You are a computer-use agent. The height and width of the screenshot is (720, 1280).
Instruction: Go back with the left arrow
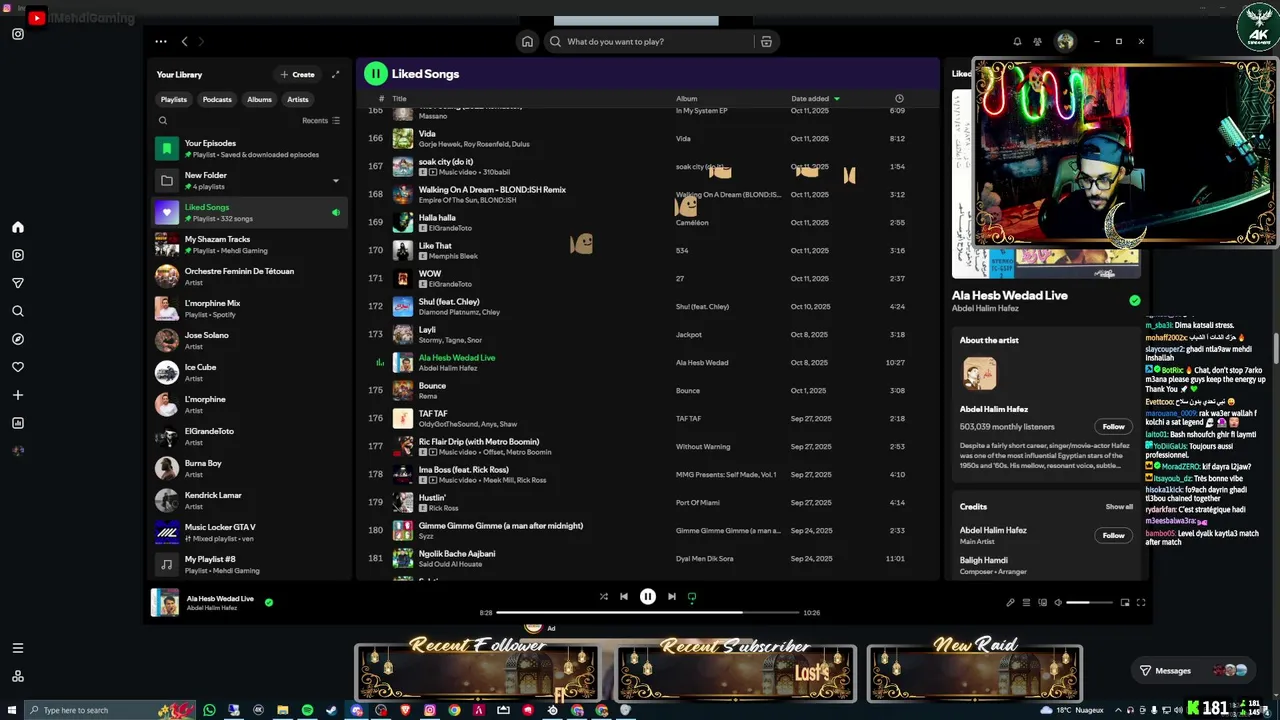[184, 42]
